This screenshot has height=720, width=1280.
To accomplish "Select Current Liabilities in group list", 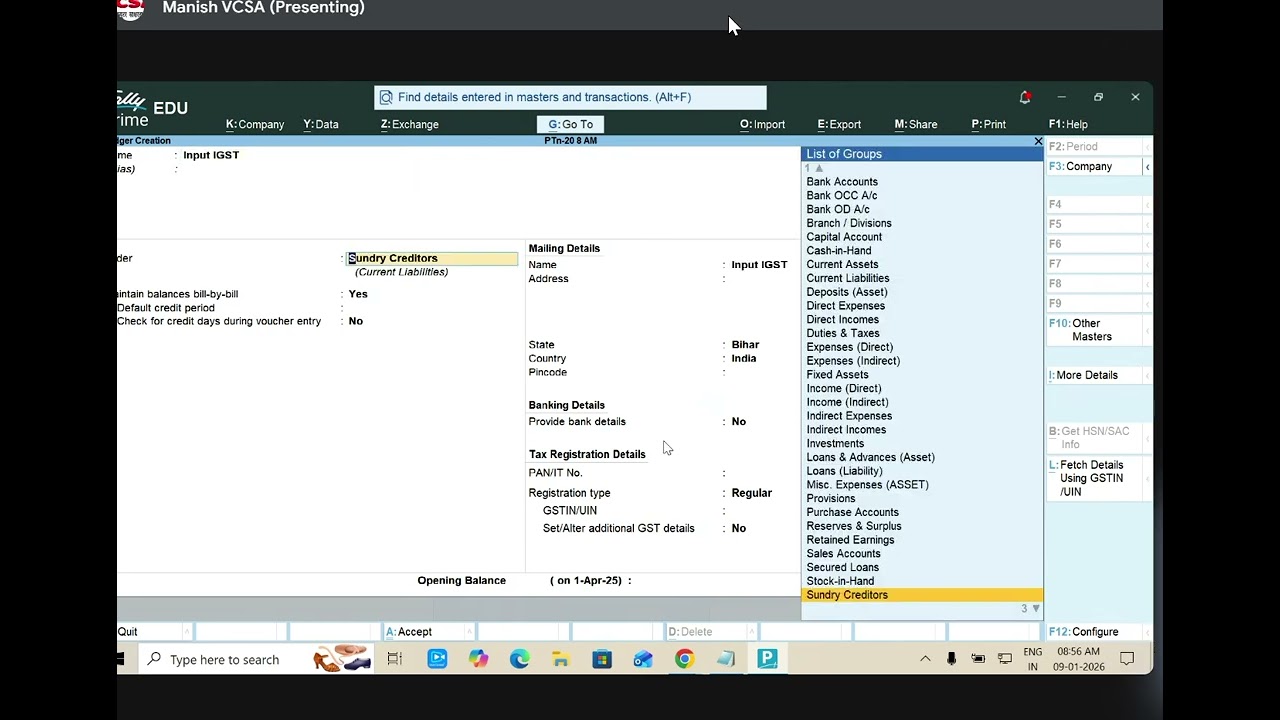I will click(848, 279).
